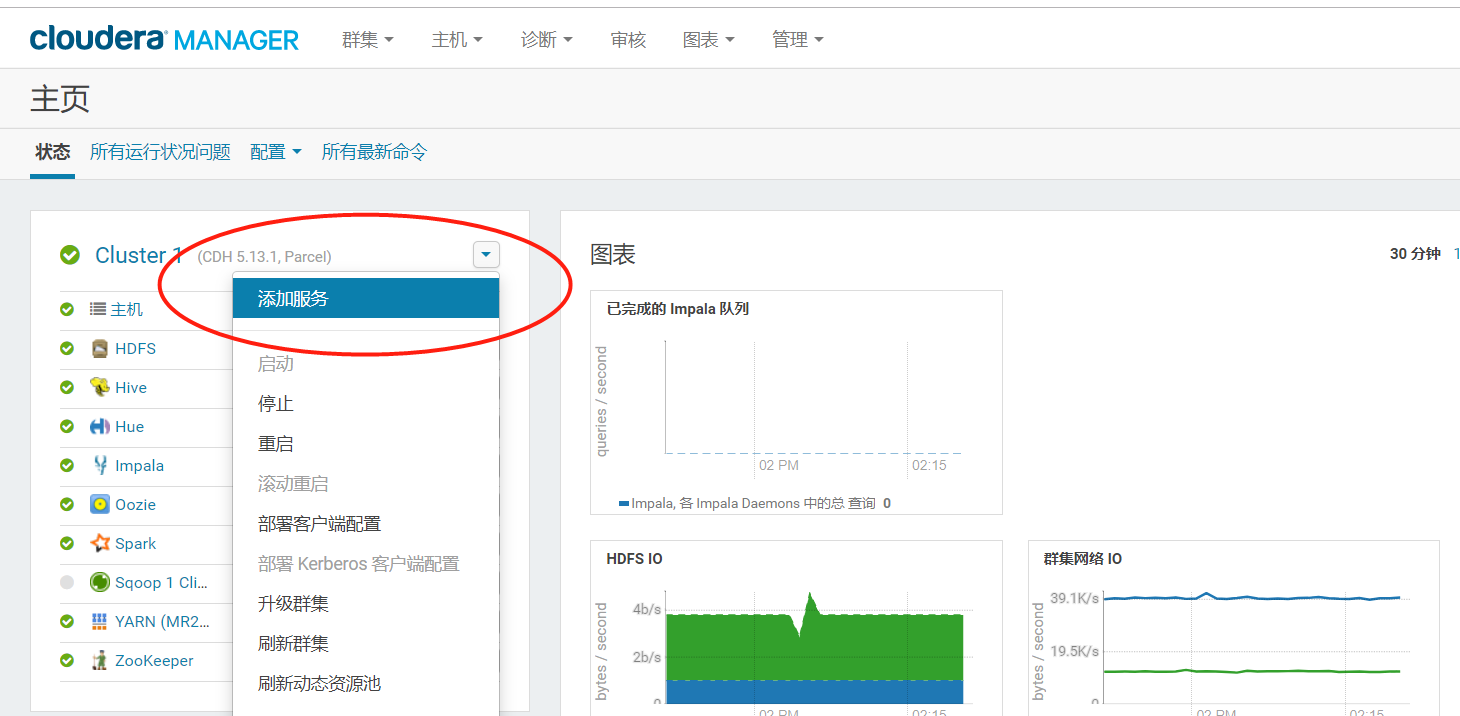Select the 30 分钟 time range
This screenshot has height=716, width=1460.
pos(1415,254)
